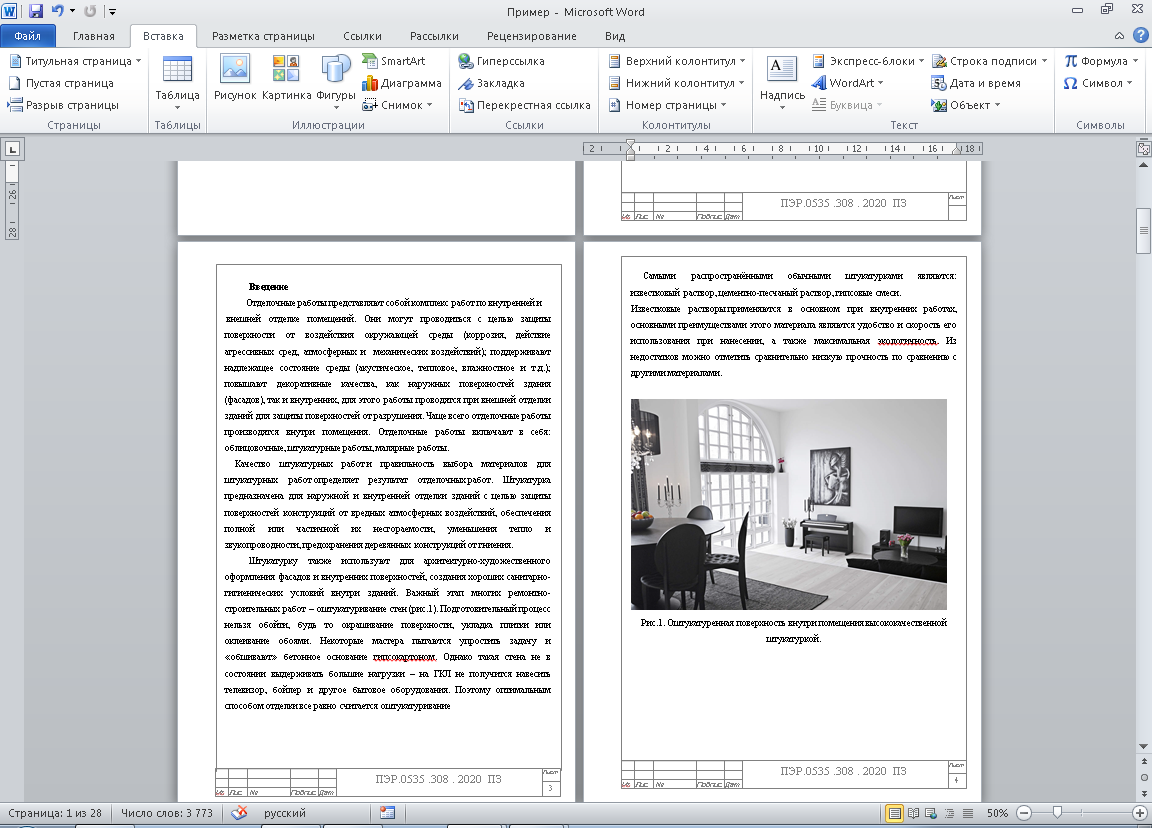Add a hyperlink with Гиперссылка
The height and width of the screenshot is (828, 1152).
tap(501, 61)
